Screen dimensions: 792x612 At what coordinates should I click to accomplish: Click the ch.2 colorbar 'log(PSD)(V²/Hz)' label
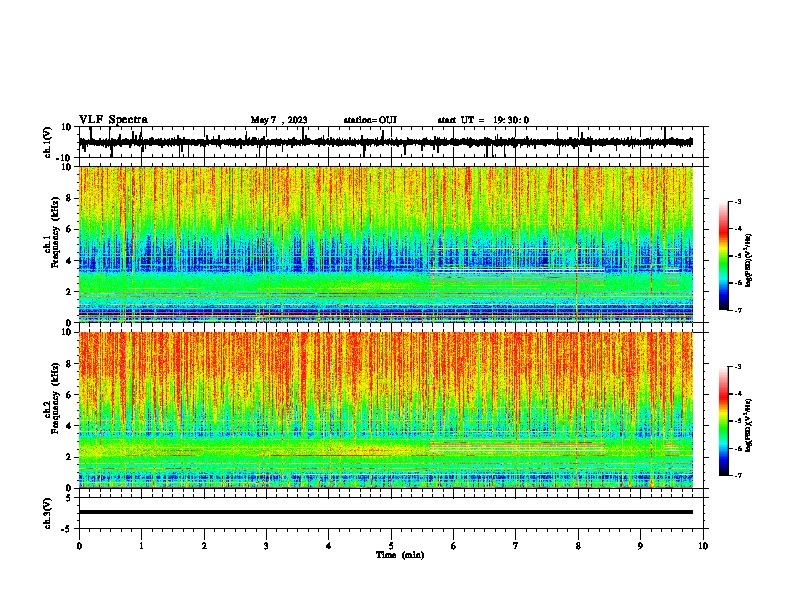coord(748,425)
